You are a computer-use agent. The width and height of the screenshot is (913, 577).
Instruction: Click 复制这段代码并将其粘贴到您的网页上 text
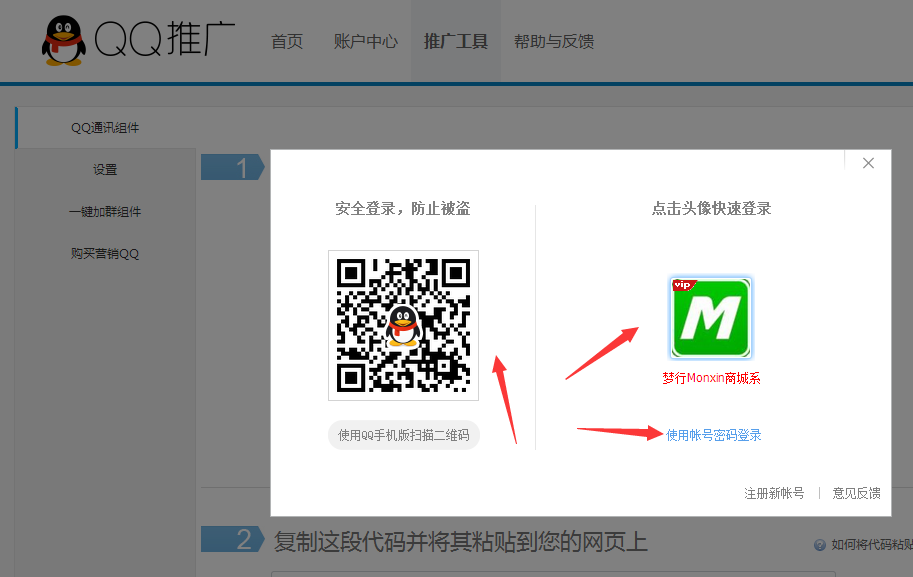tap(461, 541)
